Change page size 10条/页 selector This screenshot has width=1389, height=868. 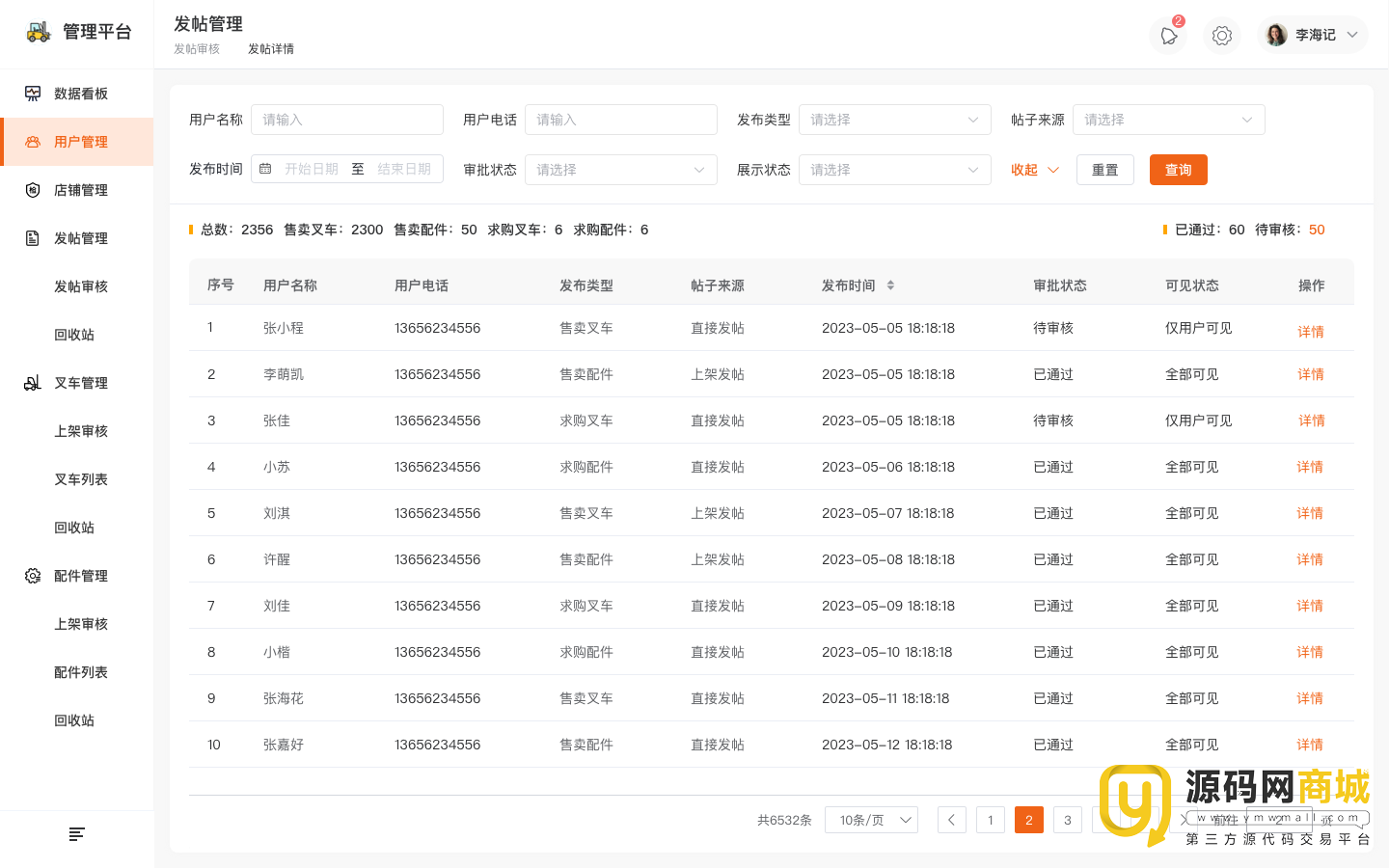tap(871, 820)
